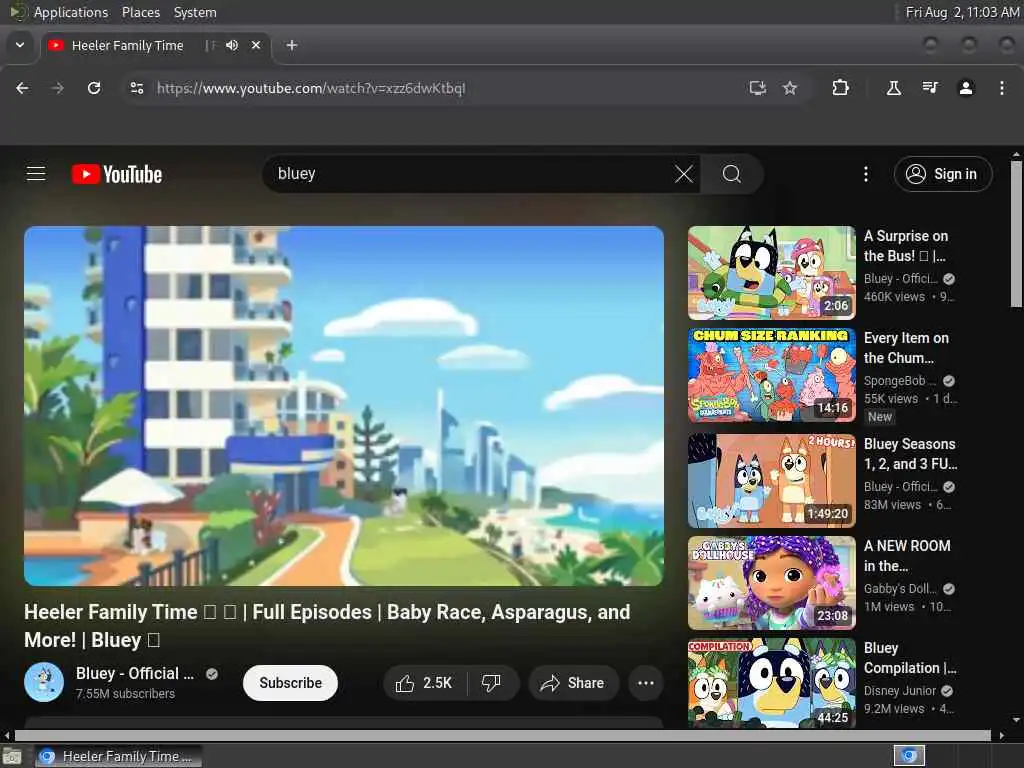This screenshot has width=1024, height=768.
Task: Click workspace switcher in bottom panel
Action: (x=909, y=756)
